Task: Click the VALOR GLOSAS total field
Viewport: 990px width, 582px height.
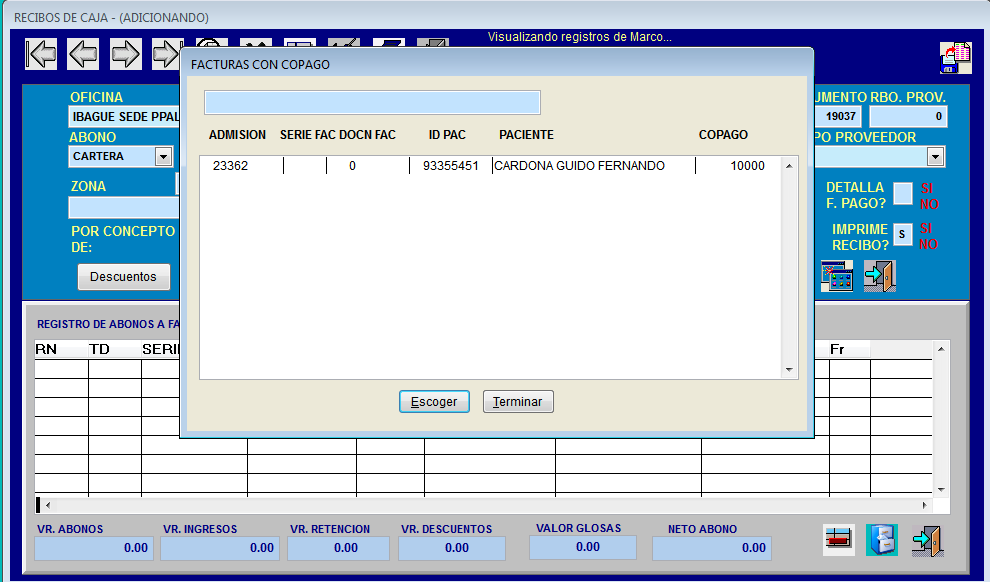Action: (583, 547)
